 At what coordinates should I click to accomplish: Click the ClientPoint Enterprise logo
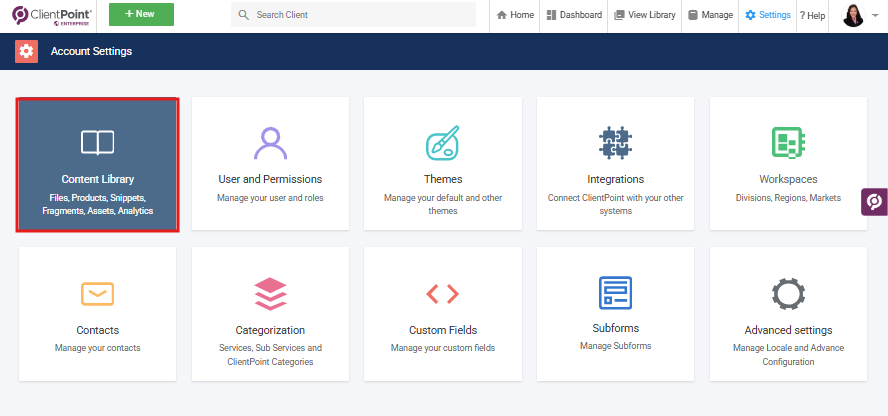[52, 15]
